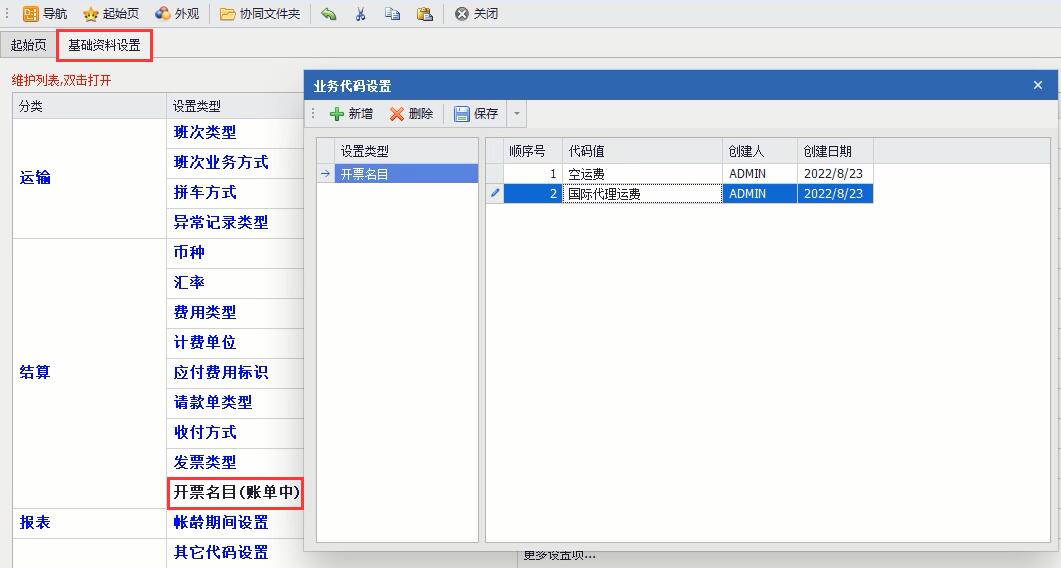
Task: Select the 空运费 code value row
Action: coord(642,174)
